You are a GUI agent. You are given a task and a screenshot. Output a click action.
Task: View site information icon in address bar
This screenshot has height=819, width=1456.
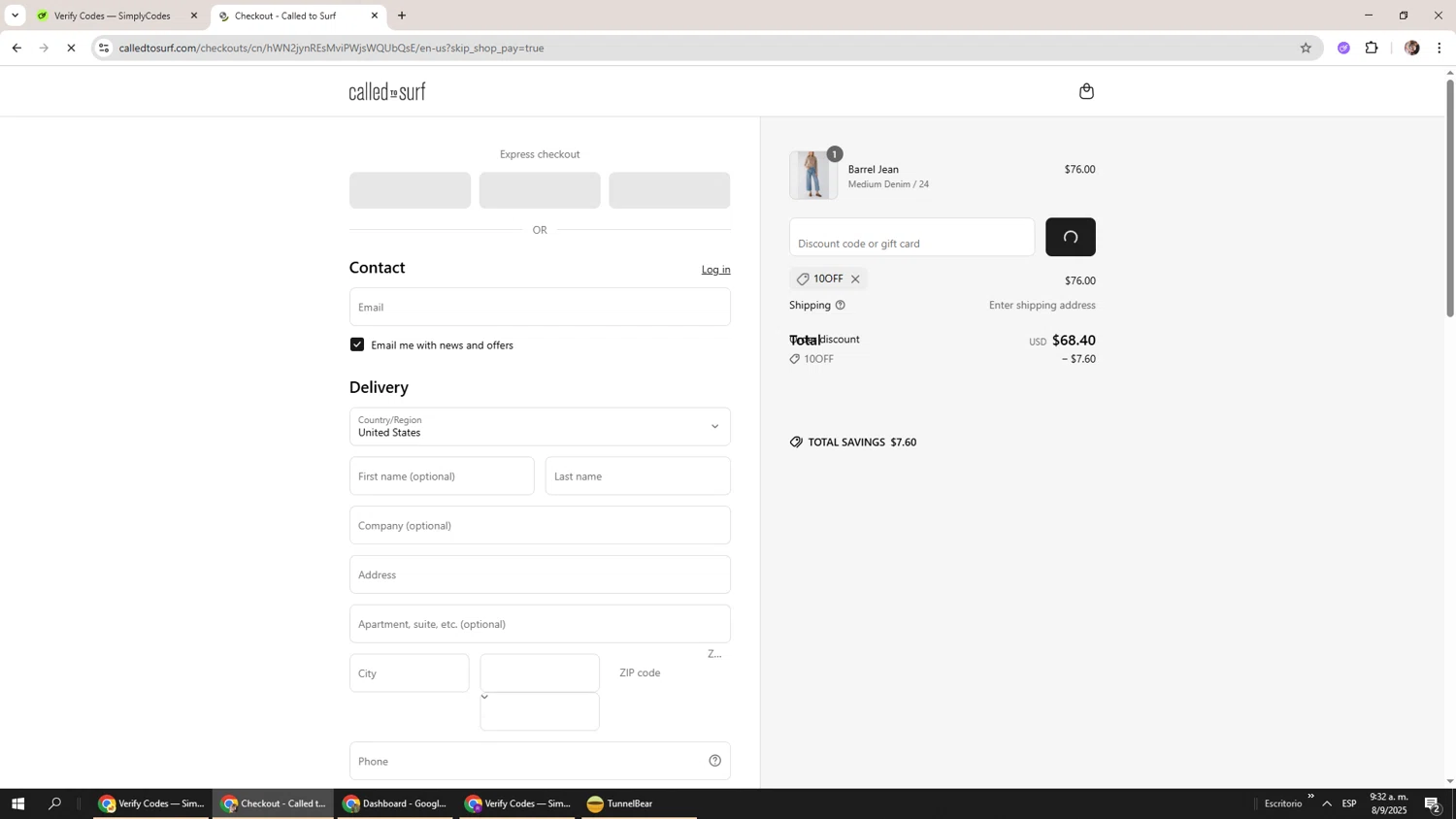pyautogui.click(x=104, y=48)
